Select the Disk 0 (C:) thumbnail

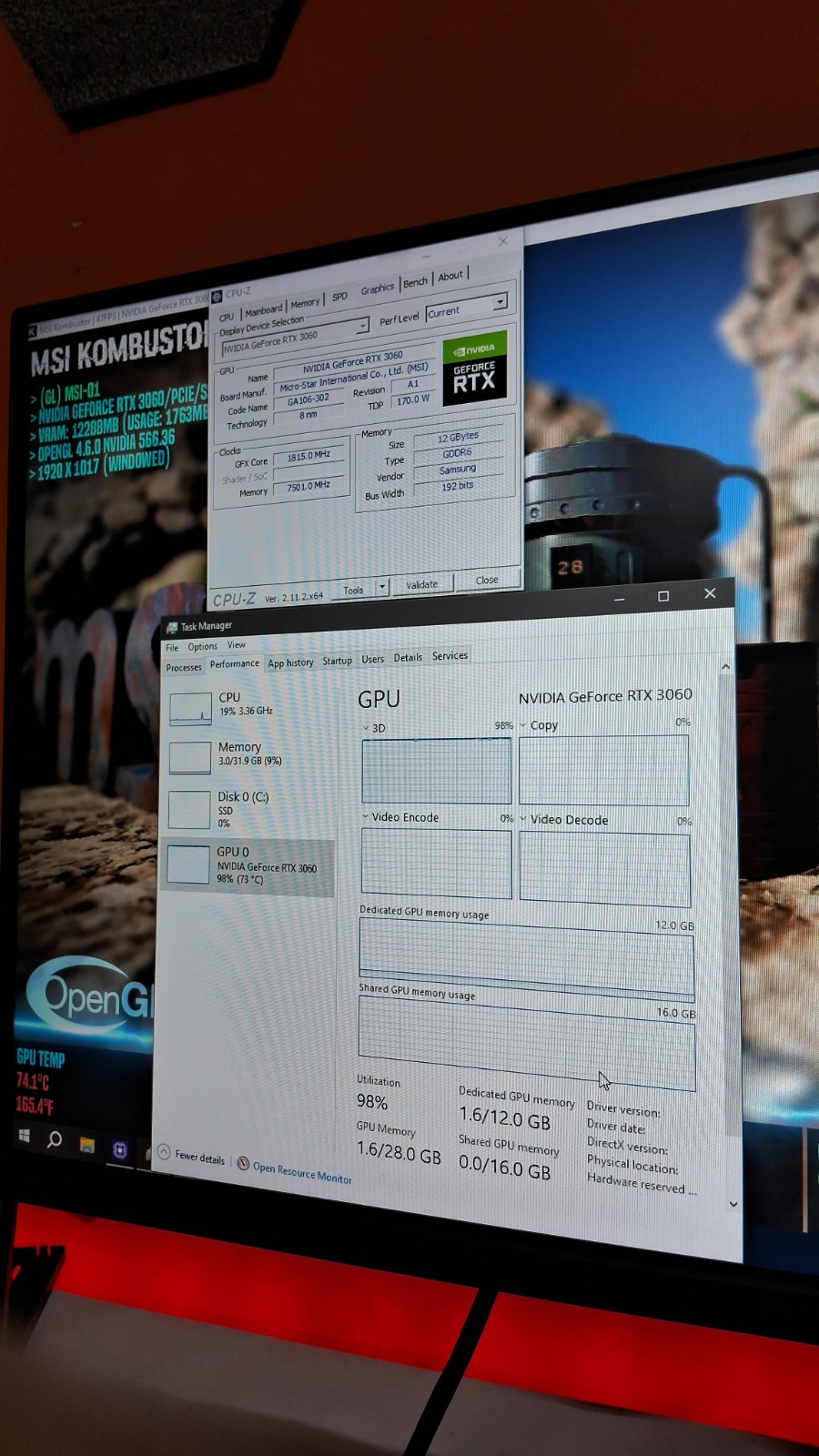pyautogui.click(x=190, y=809)
